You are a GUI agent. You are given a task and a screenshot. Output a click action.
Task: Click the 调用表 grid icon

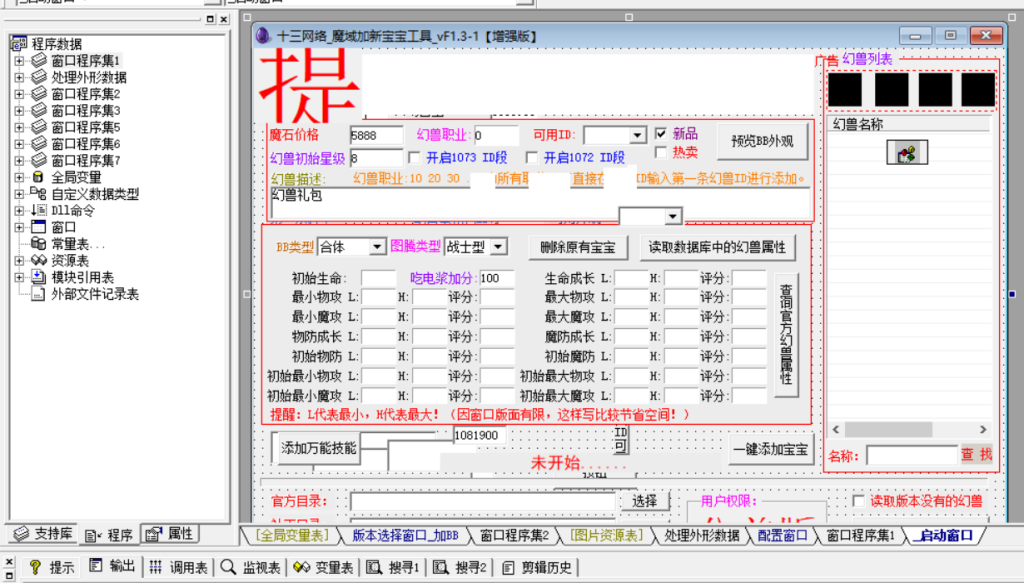click(155, 567)
